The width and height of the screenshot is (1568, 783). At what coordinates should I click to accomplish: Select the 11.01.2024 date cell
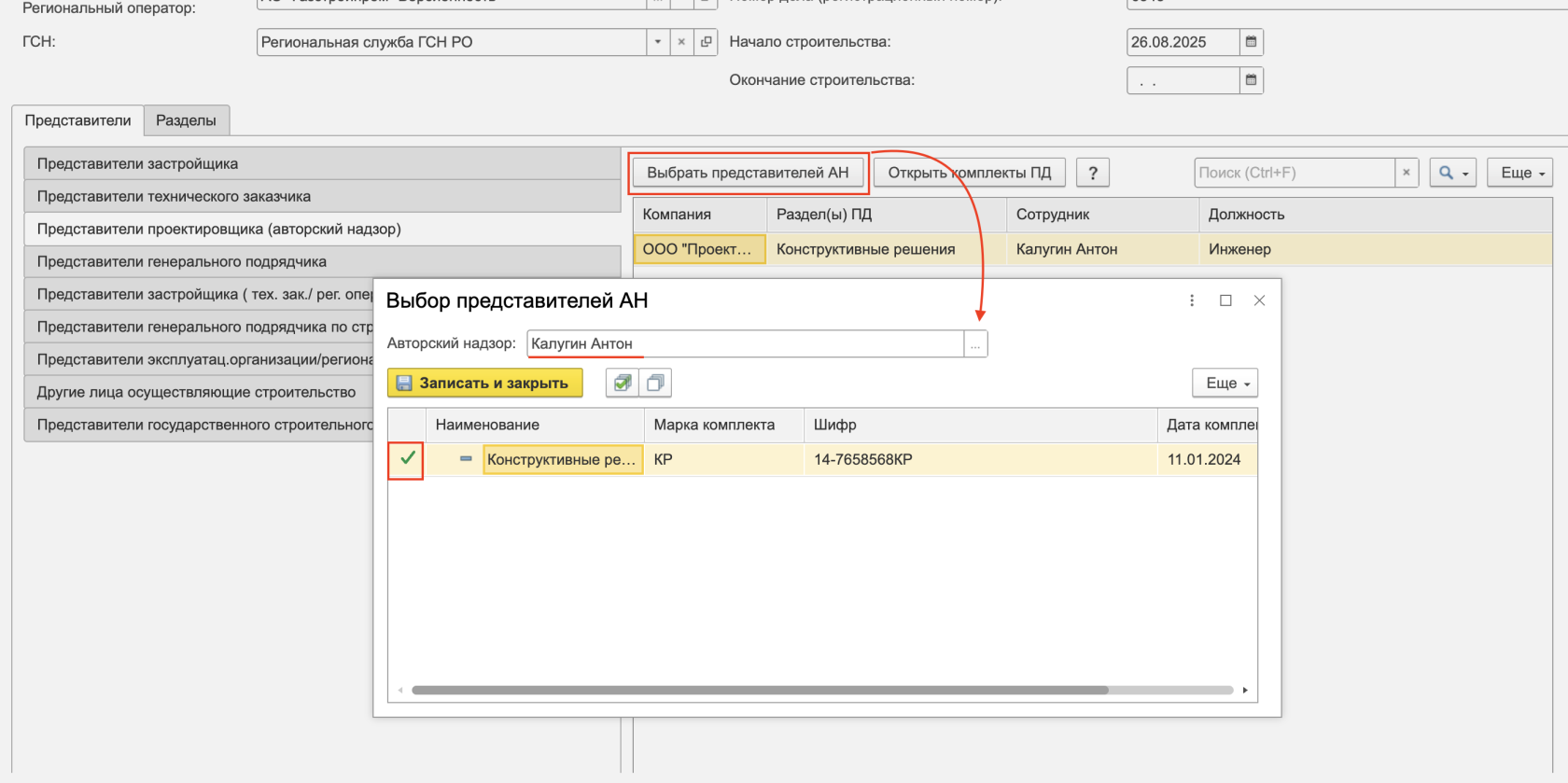coord(1208,459)
